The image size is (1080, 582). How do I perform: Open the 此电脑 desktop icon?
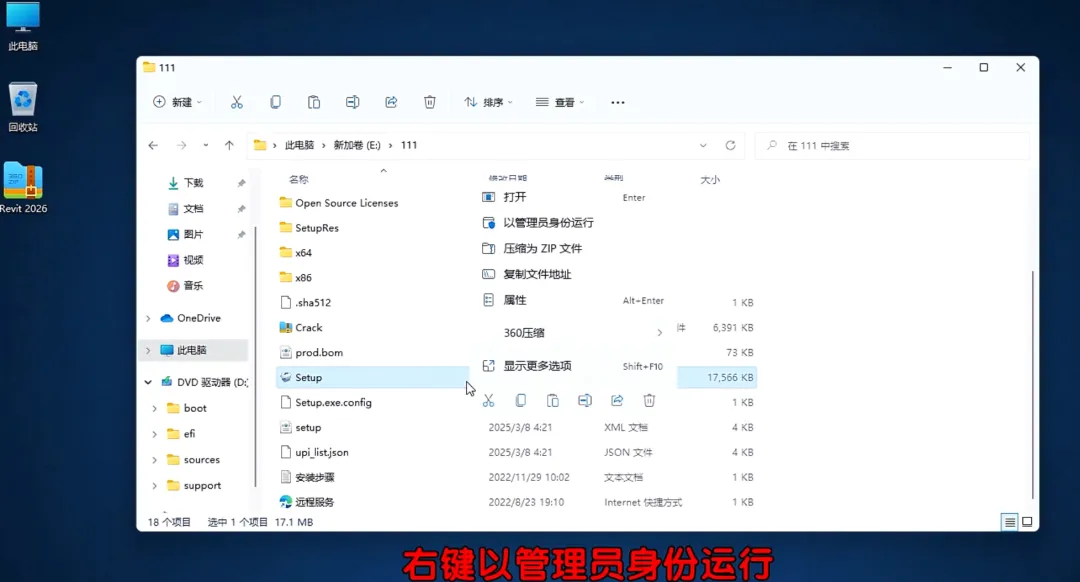(x=23, y=27)
